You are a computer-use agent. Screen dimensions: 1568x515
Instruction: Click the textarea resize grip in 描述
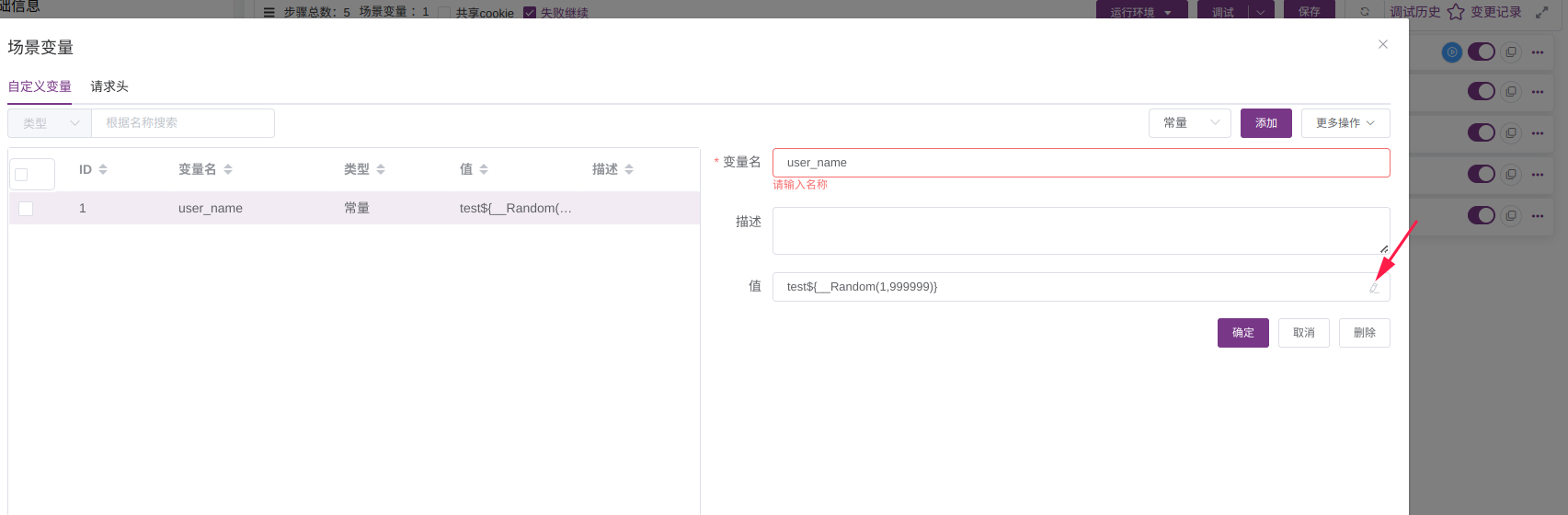pos(1383,248)
